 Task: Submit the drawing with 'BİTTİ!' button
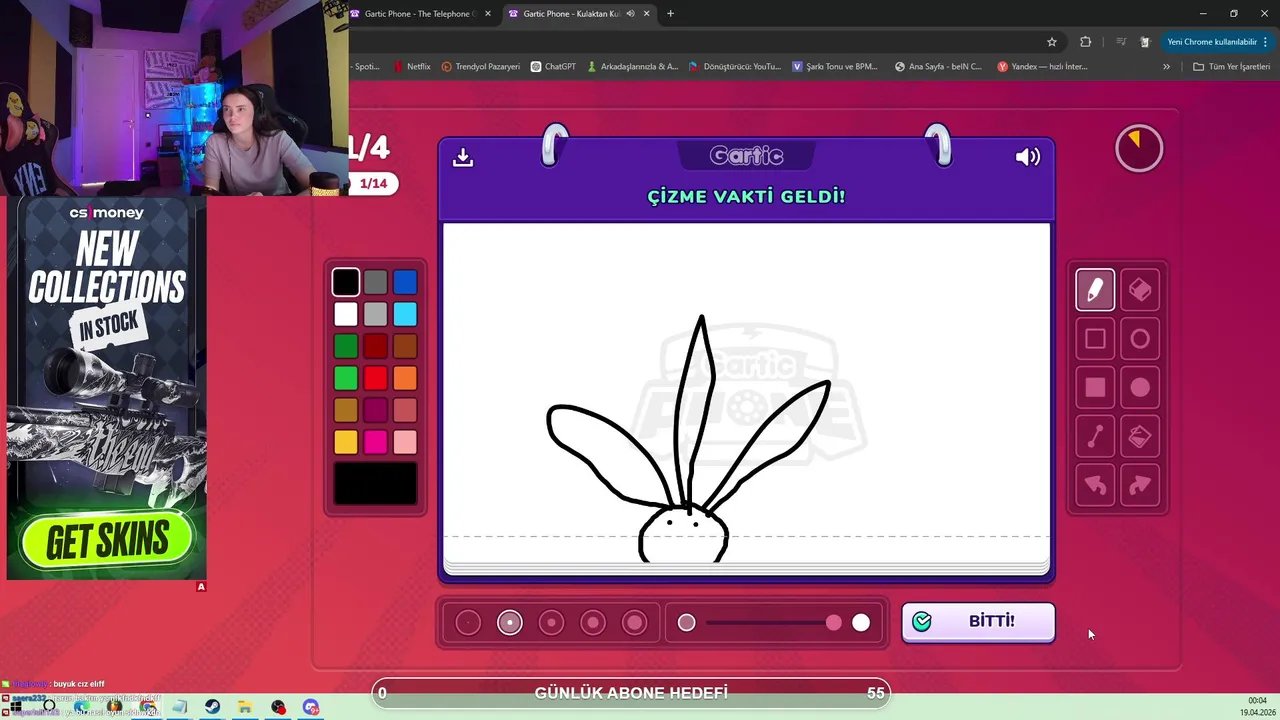(978, 622)
